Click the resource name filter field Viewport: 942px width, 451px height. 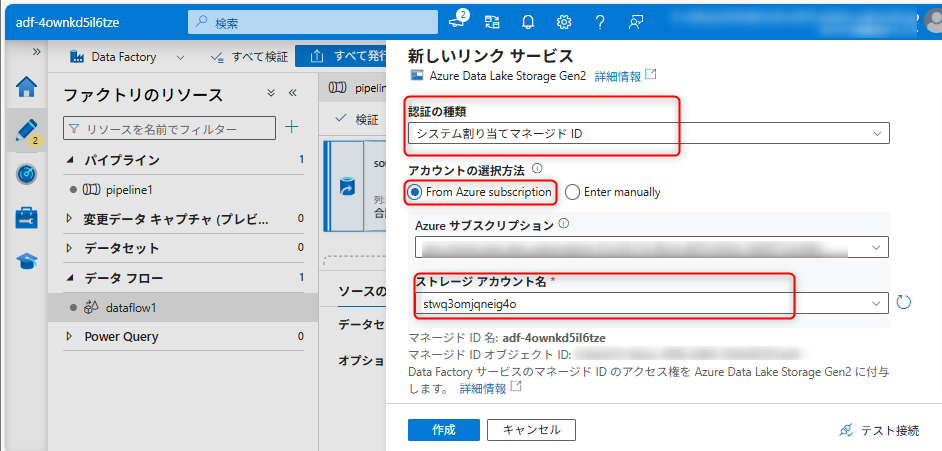coord(170,129)
